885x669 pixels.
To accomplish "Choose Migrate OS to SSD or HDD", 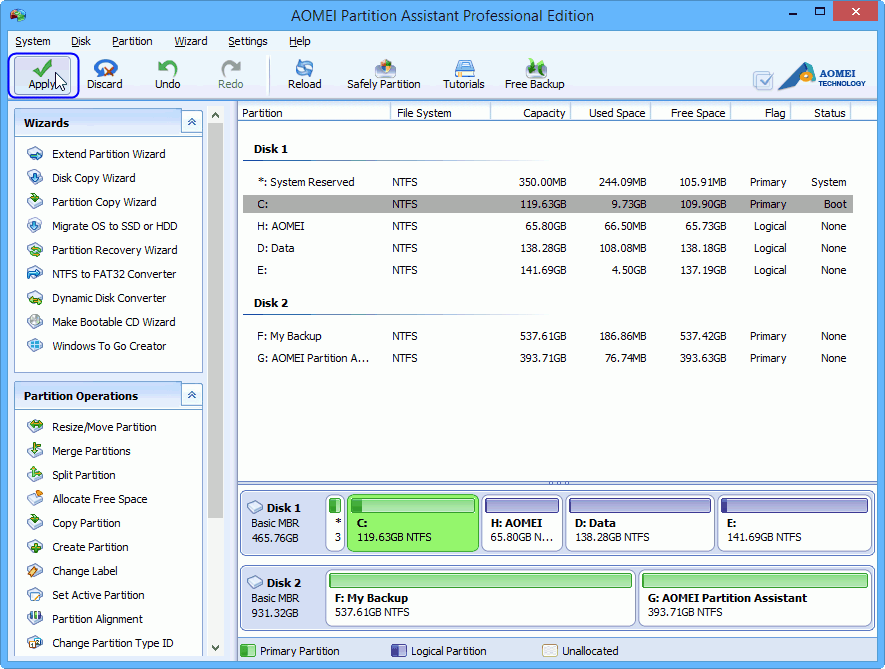I will [115, 226].
